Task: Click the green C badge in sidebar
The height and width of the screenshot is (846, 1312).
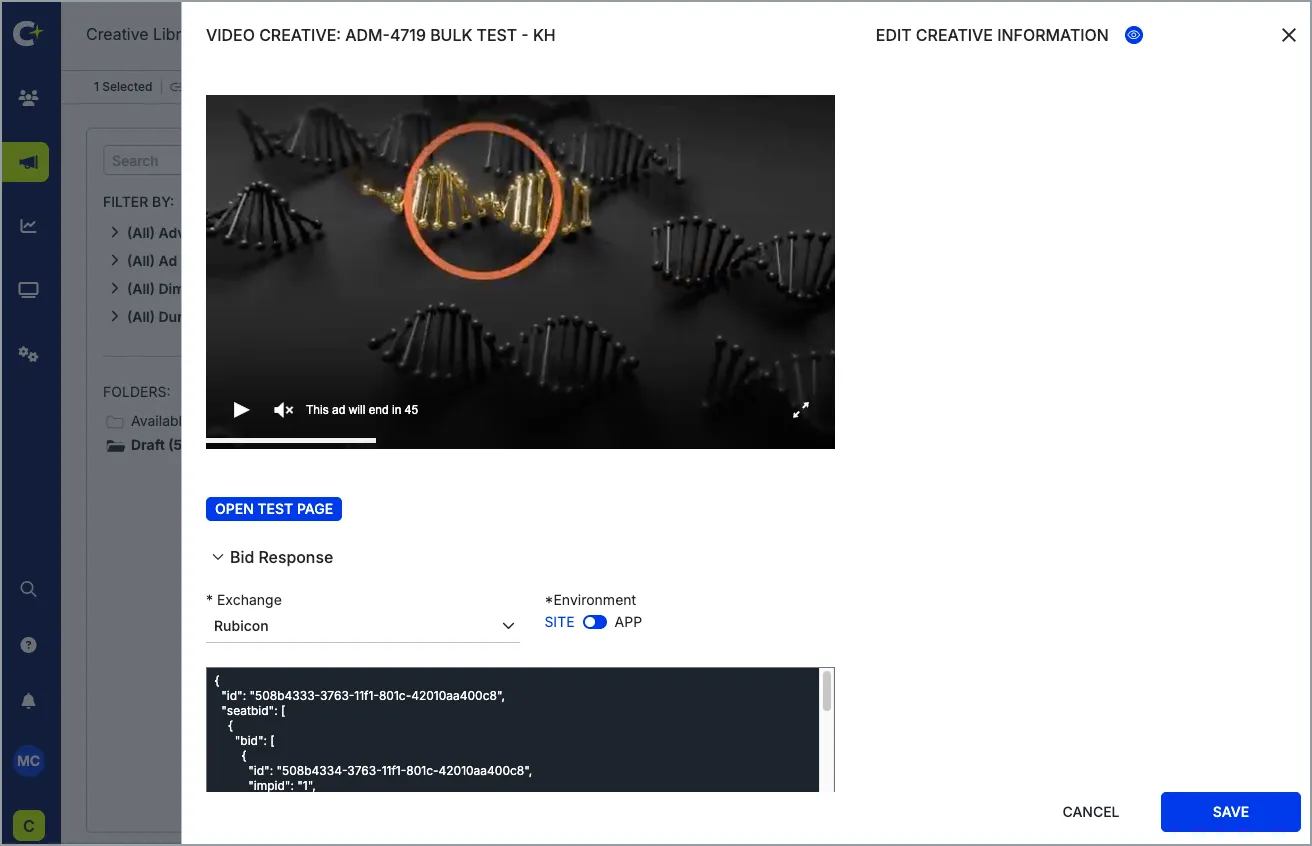Action: pyautogui.click(x=29, y=825)
